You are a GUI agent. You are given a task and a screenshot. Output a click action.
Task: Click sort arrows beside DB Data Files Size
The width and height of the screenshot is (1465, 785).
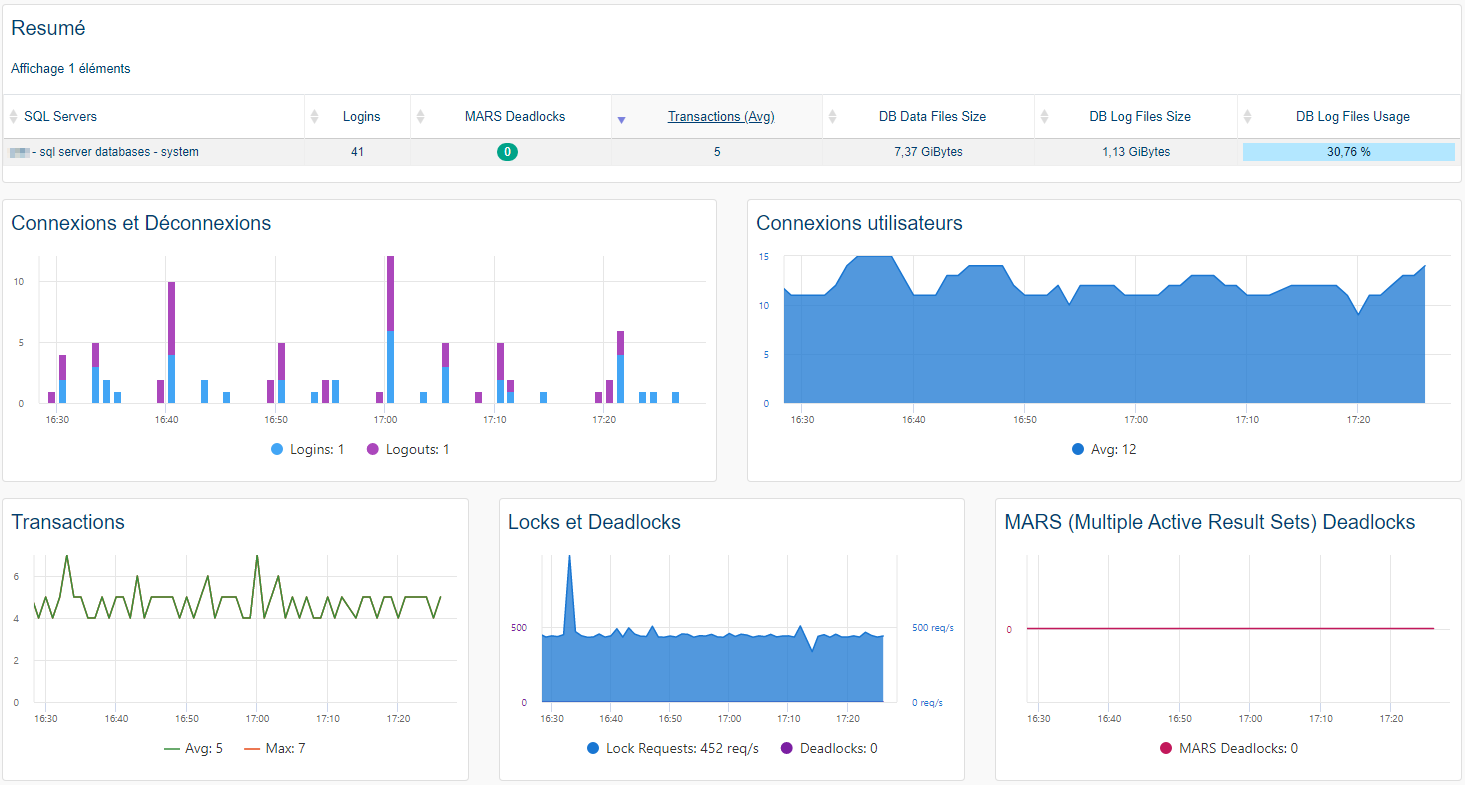click(832, 117)
